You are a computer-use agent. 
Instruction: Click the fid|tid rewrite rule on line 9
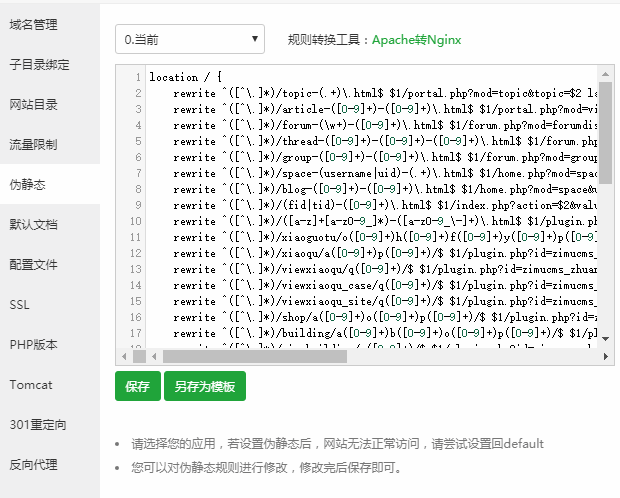385,205
